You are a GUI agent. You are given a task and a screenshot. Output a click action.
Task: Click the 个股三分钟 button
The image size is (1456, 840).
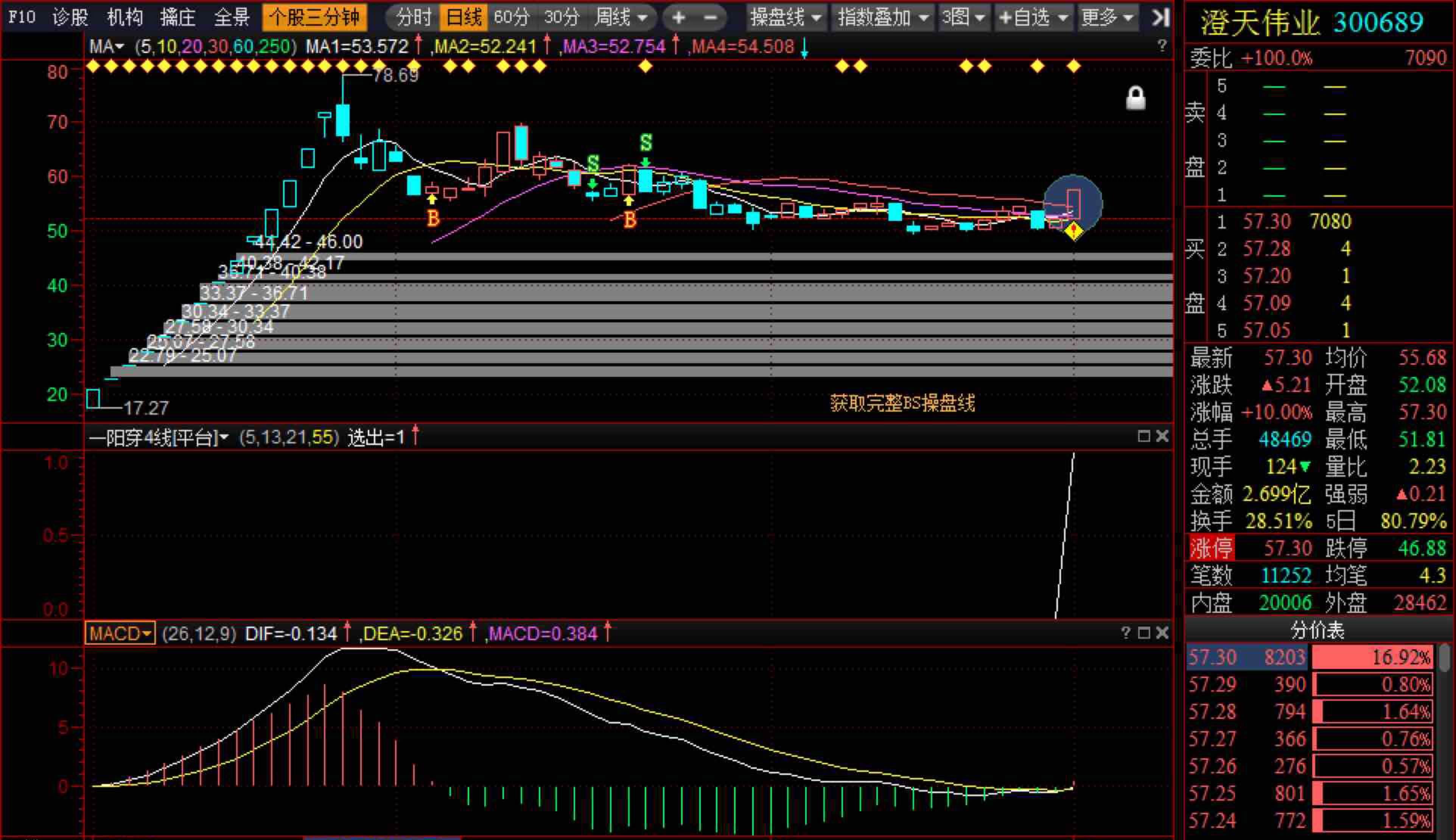(314, 17)
